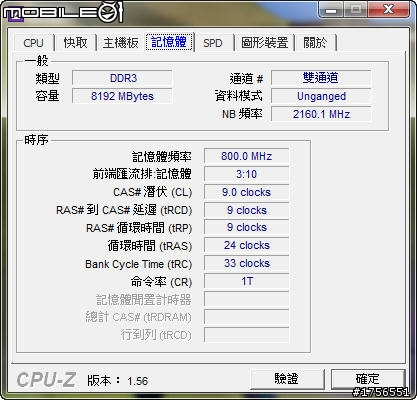Click the empty 記憶體閒置計時器 field

246,299
